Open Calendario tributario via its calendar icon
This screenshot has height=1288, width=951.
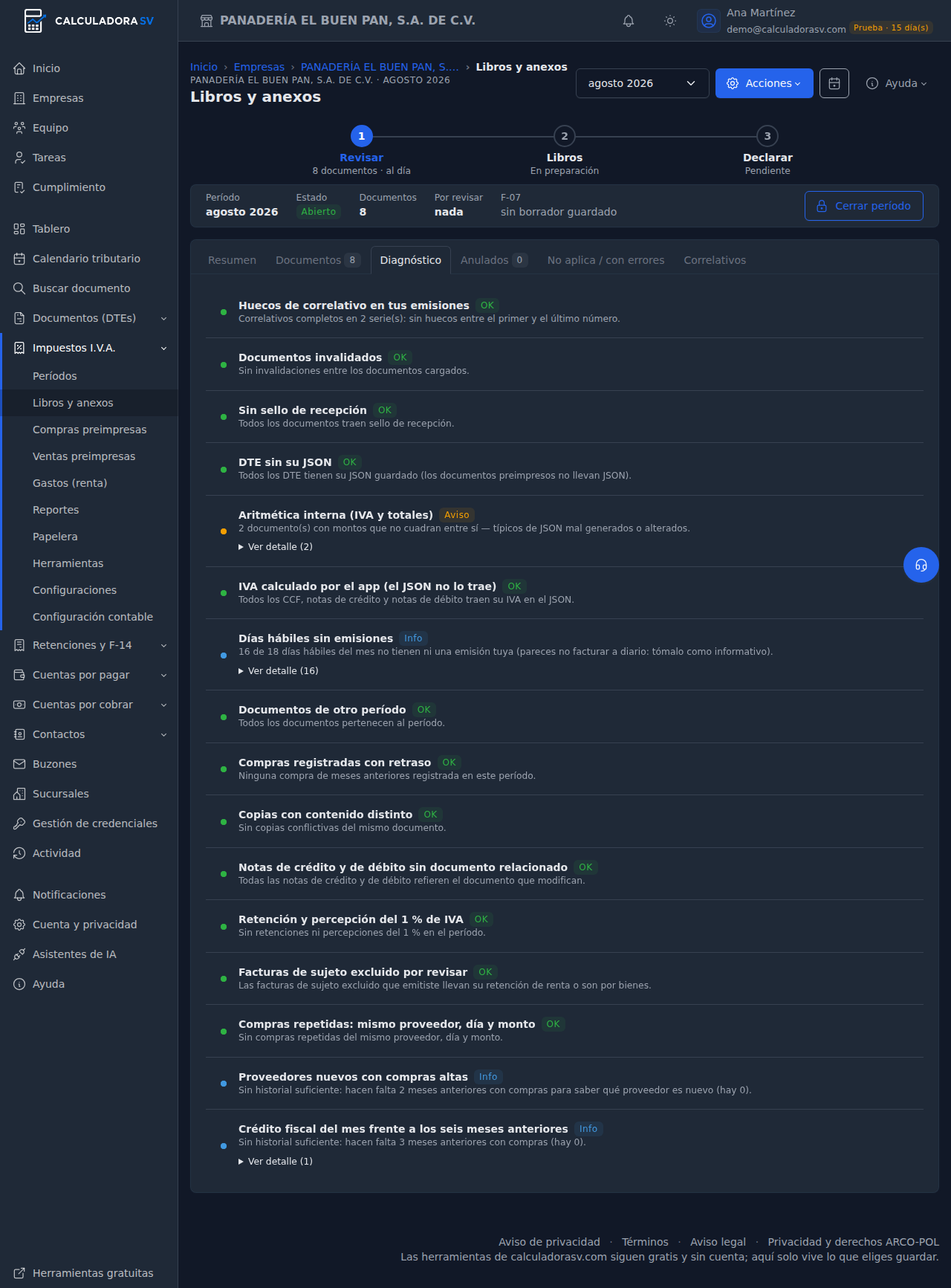(19, 259)
